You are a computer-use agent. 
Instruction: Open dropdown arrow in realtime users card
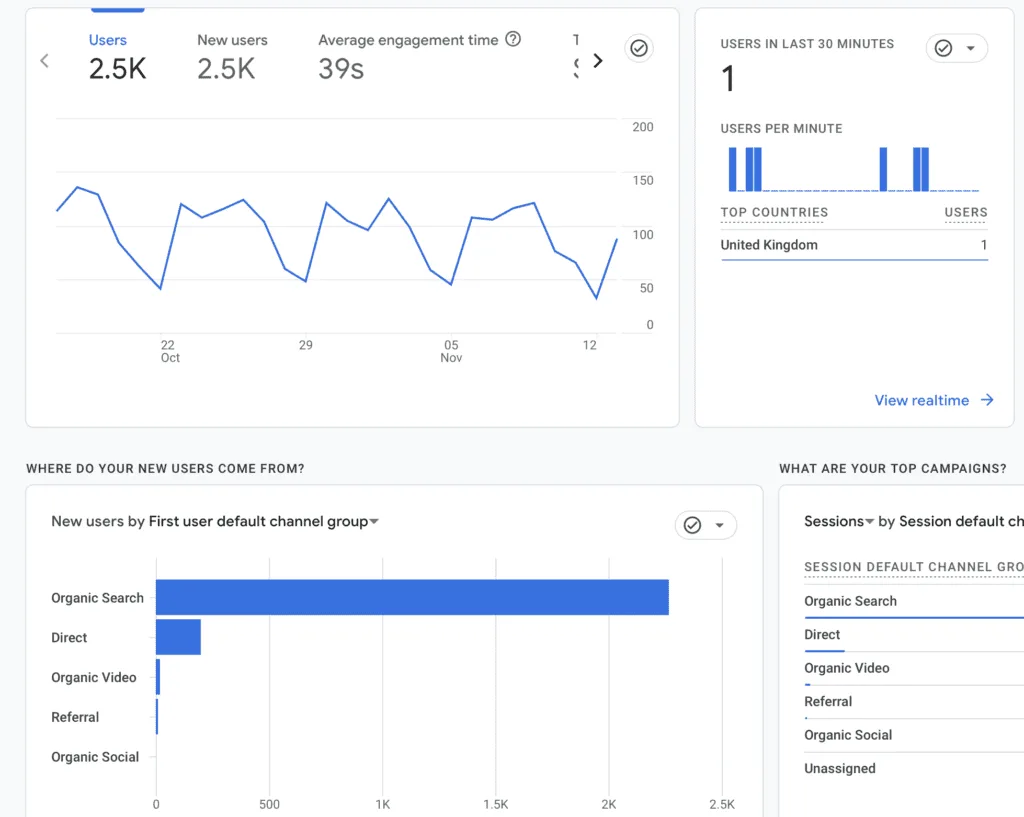(x=970, y=48)
